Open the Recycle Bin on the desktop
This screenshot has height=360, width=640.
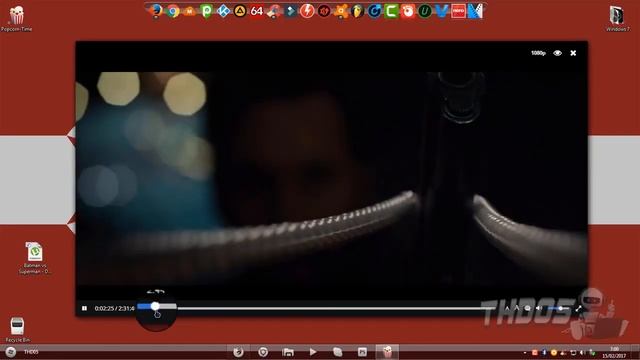point(17,329)
